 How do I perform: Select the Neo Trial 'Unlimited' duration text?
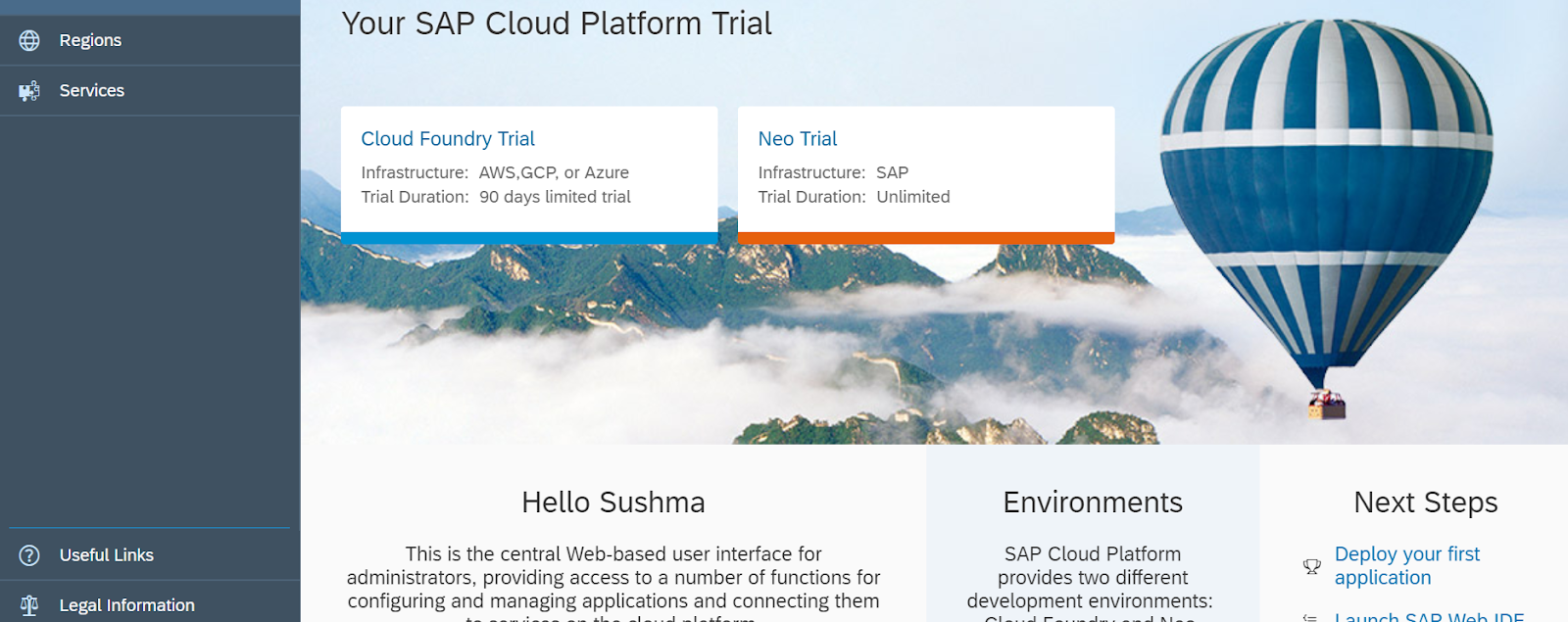tap(913, 197)
